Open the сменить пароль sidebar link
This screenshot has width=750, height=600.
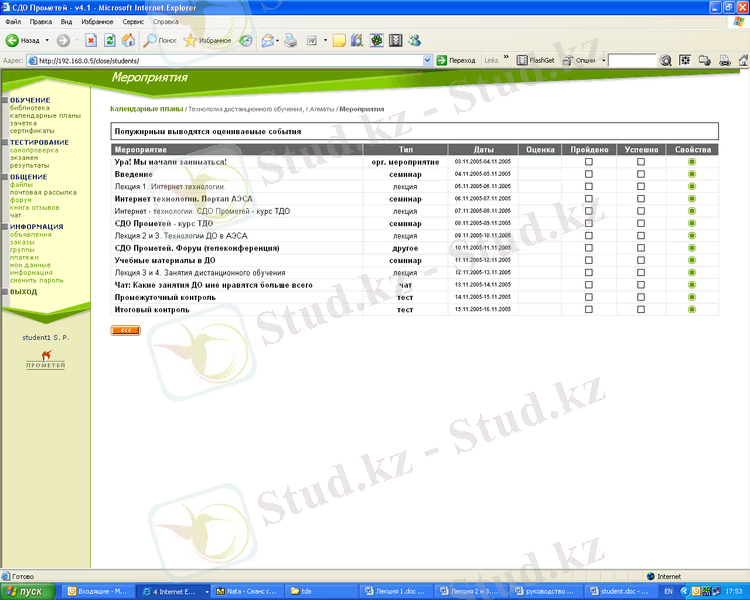(x=36, y=280)
